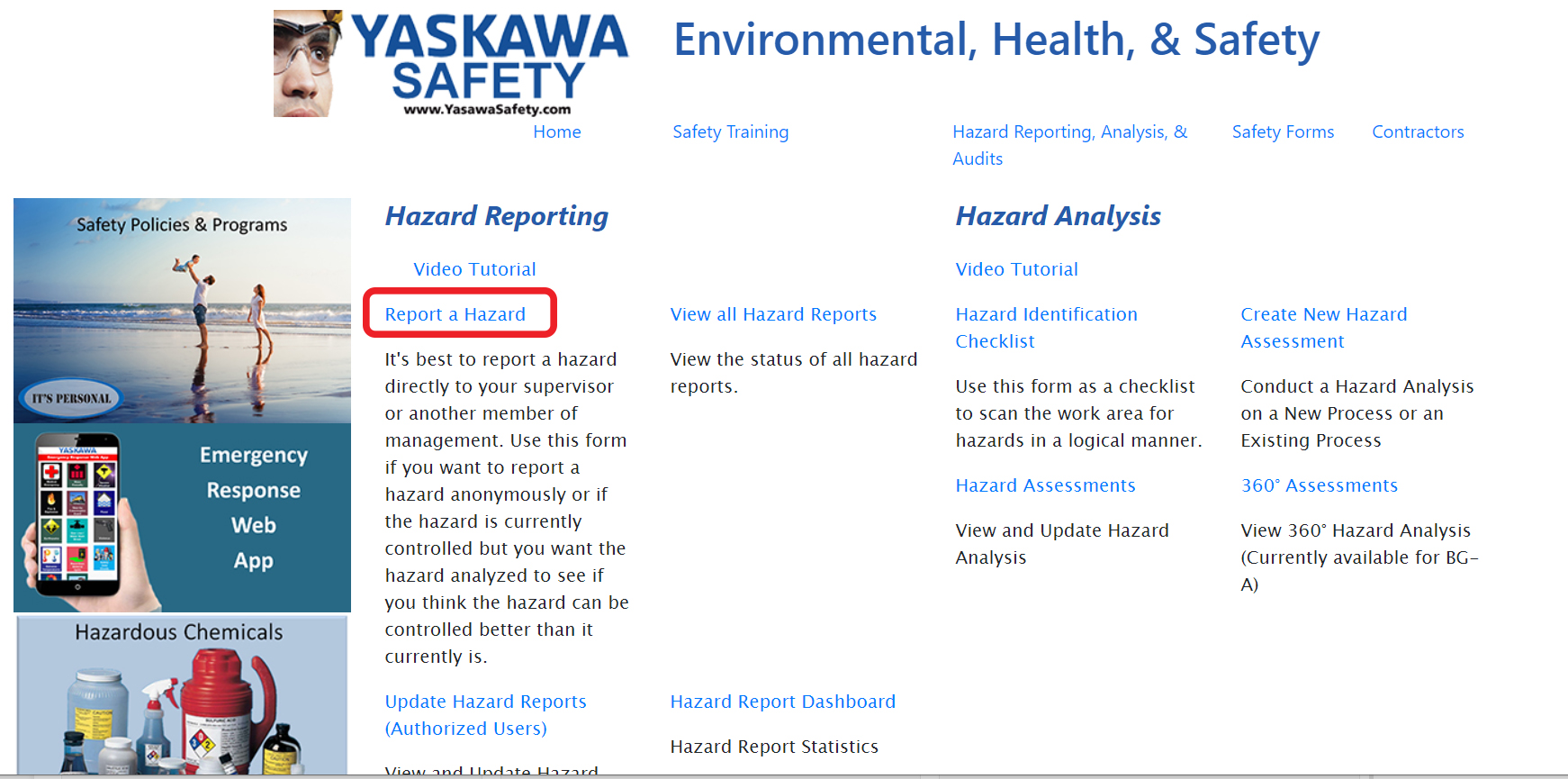The image size is (1568, 779).
Task: Open the Hazard Report Dashboard
Action: [782, 702]
